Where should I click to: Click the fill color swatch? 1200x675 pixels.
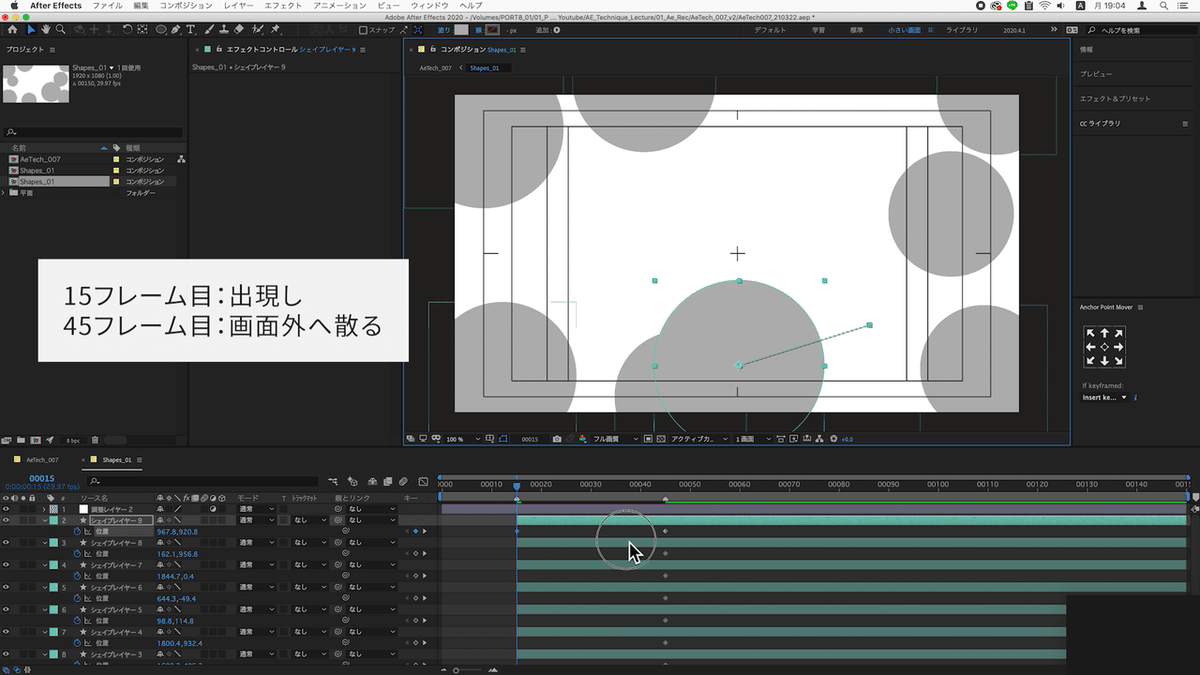click(x=460, y=30)
